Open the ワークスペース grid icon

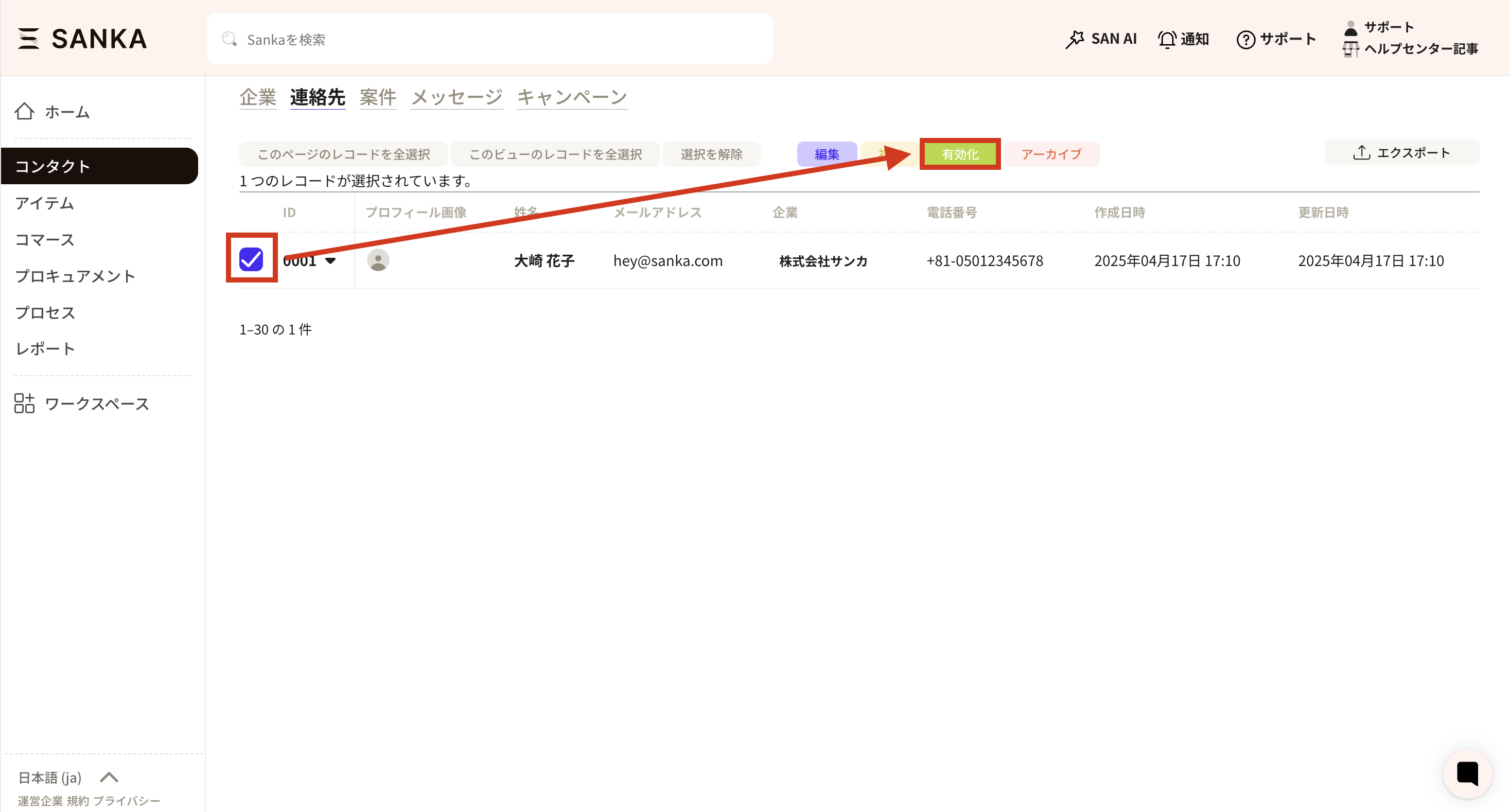click(x=25, y=403)
